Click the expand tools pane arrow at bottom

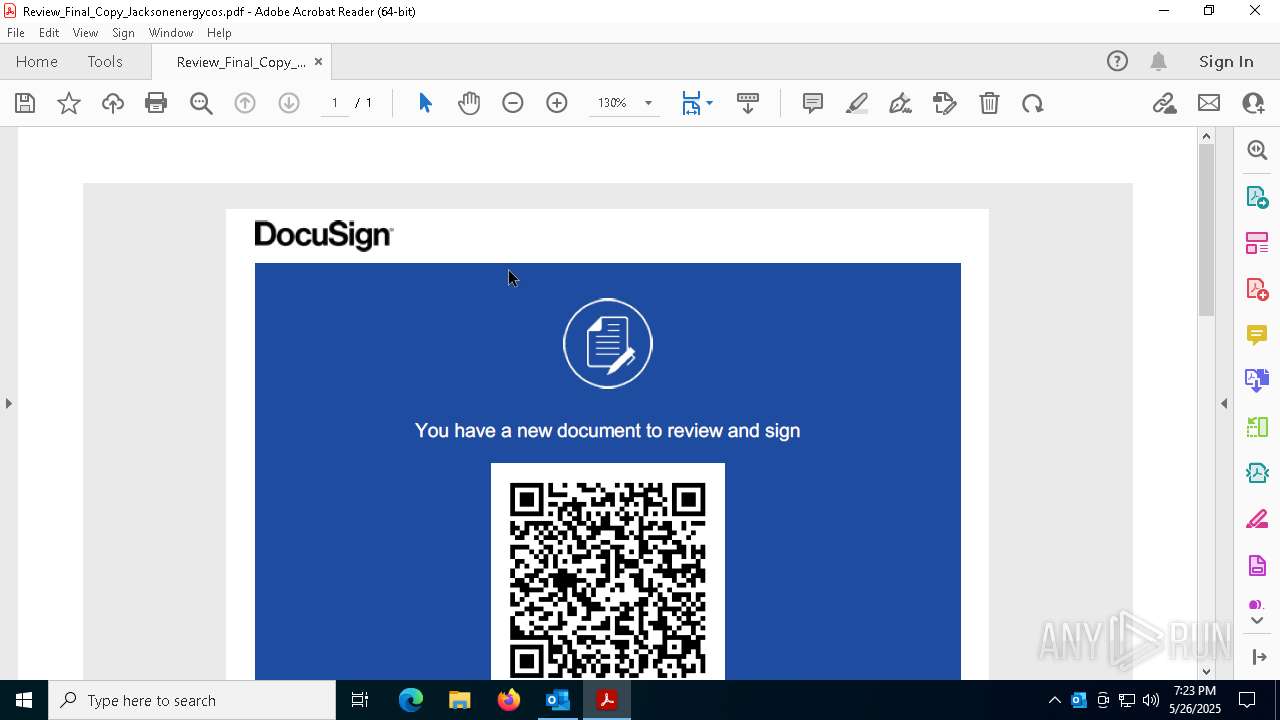click(x=1259, y=657)
